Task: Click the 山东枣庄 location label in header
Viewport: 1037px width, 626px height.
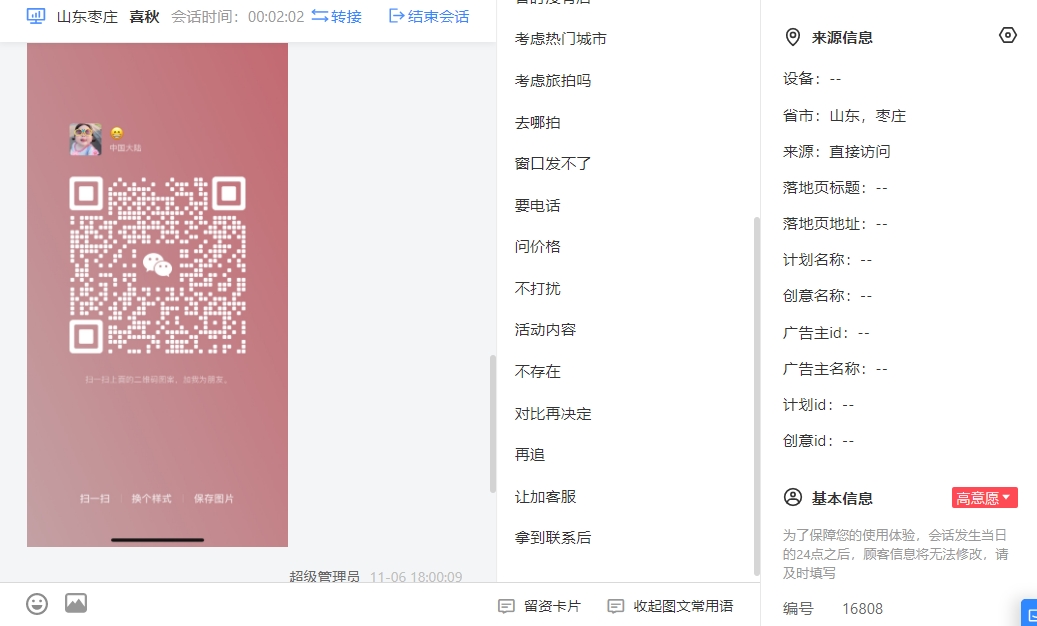Action: pyautogui.click(x=87, y=17)
